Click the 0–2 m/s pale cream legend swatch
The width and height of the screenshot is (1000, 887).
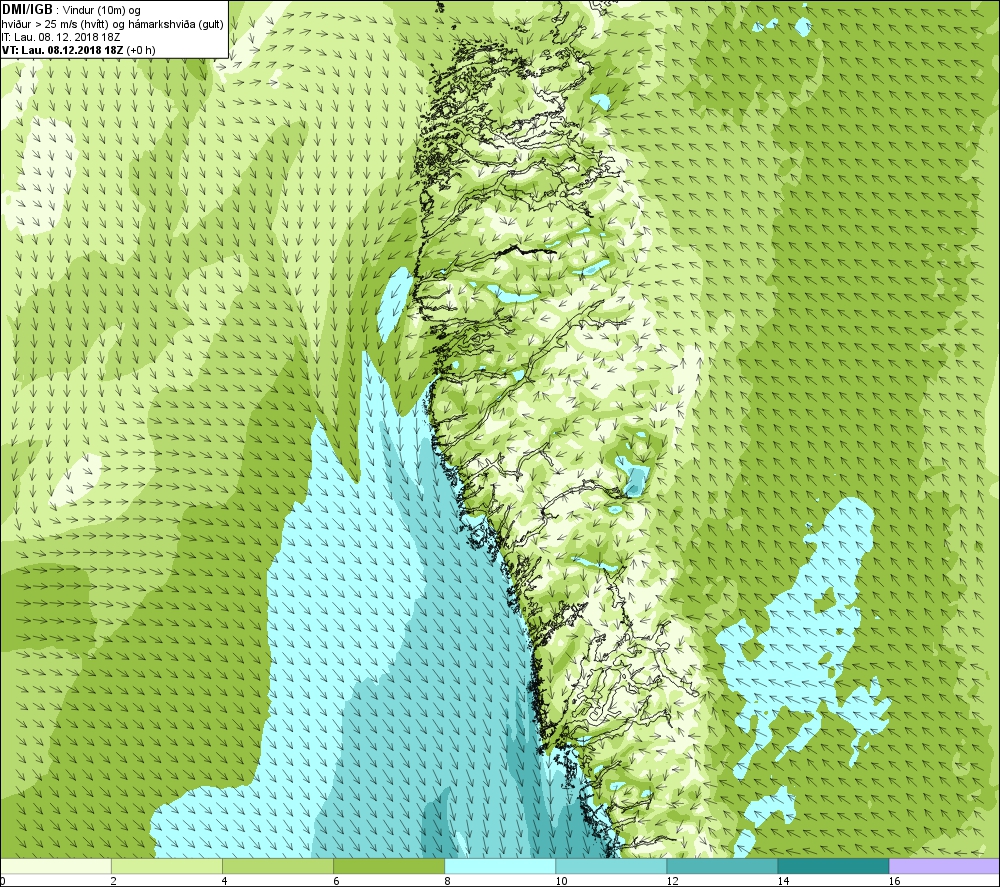(x=55, y=866)
